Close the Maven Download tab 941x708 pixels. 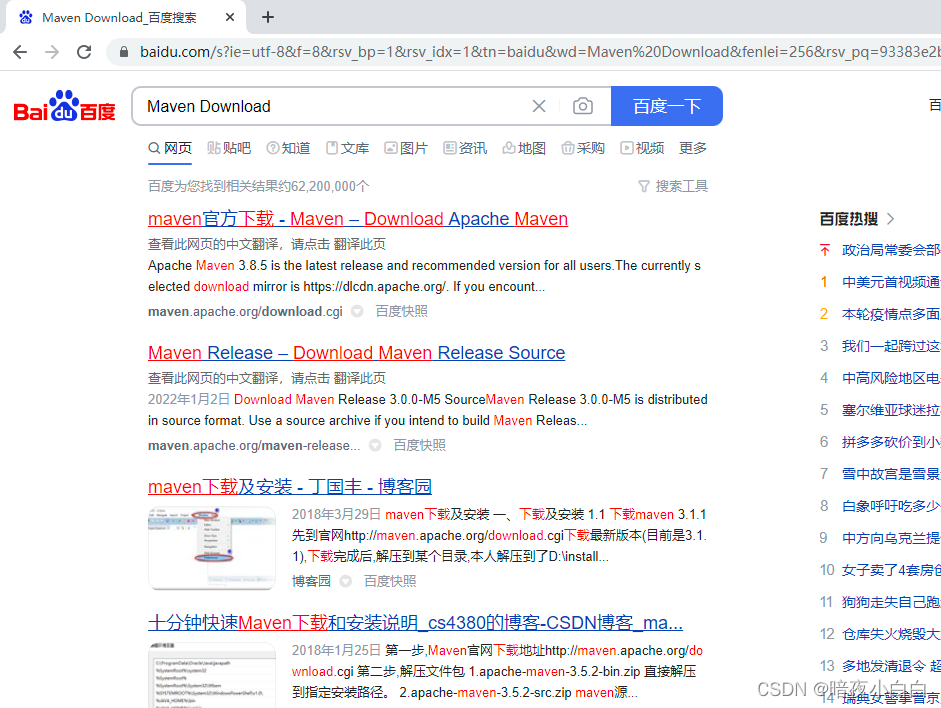click(230, 17)
